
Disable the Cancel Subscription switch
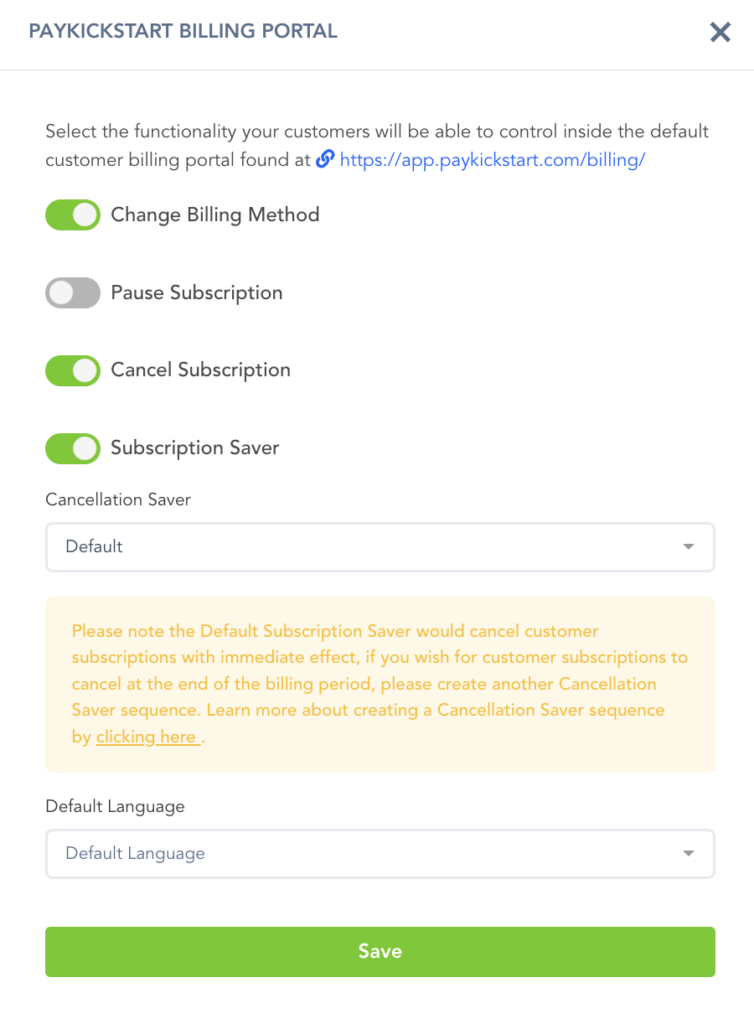click(73, 370)
